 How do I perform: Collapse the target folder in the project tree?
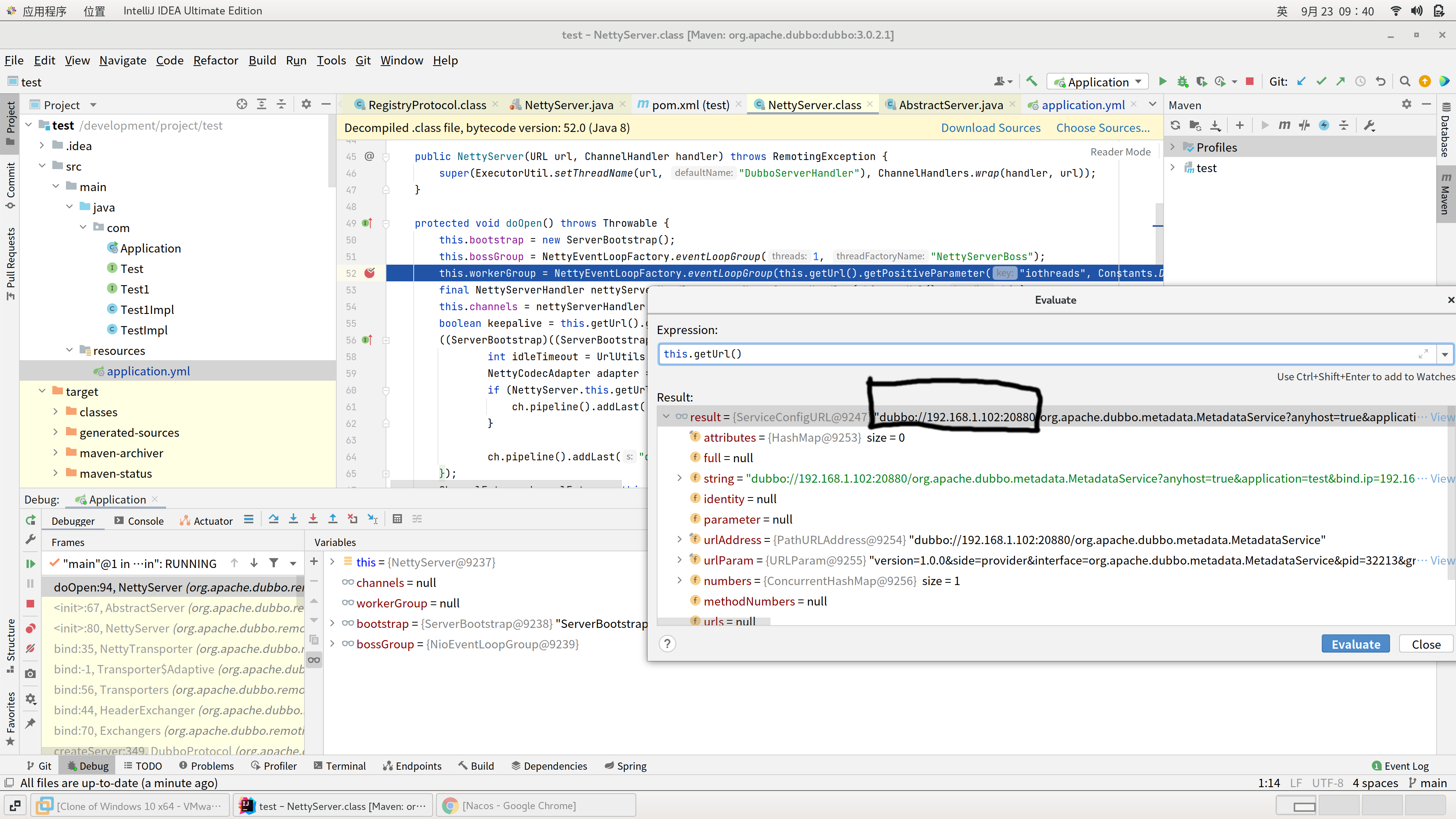tap(42, 391)
